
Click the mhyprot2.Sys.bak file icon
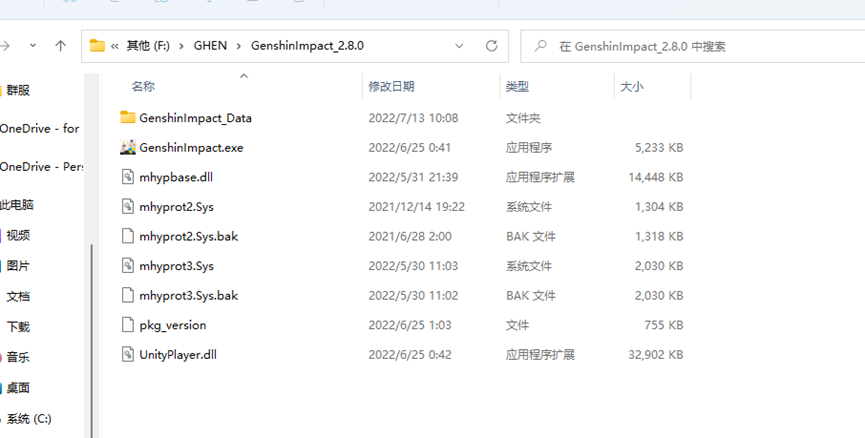127,236
